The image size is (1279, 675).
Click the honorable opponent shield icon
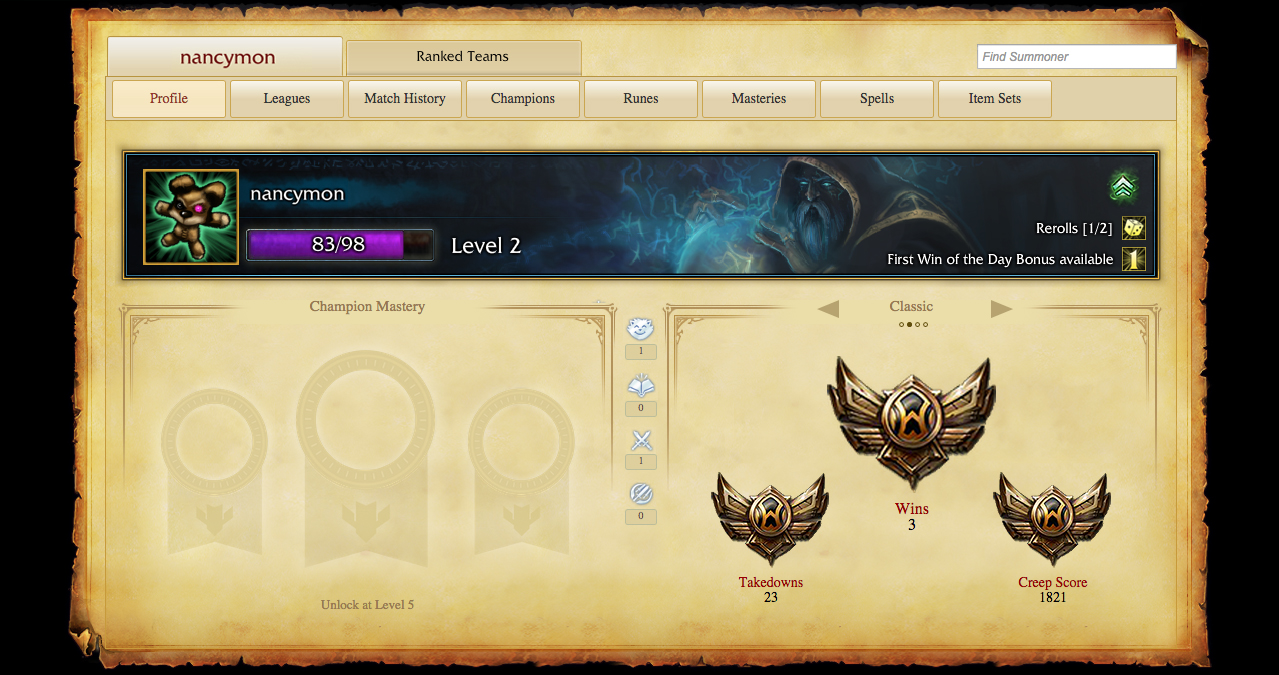pyautogui.click(x=641, y=494)
